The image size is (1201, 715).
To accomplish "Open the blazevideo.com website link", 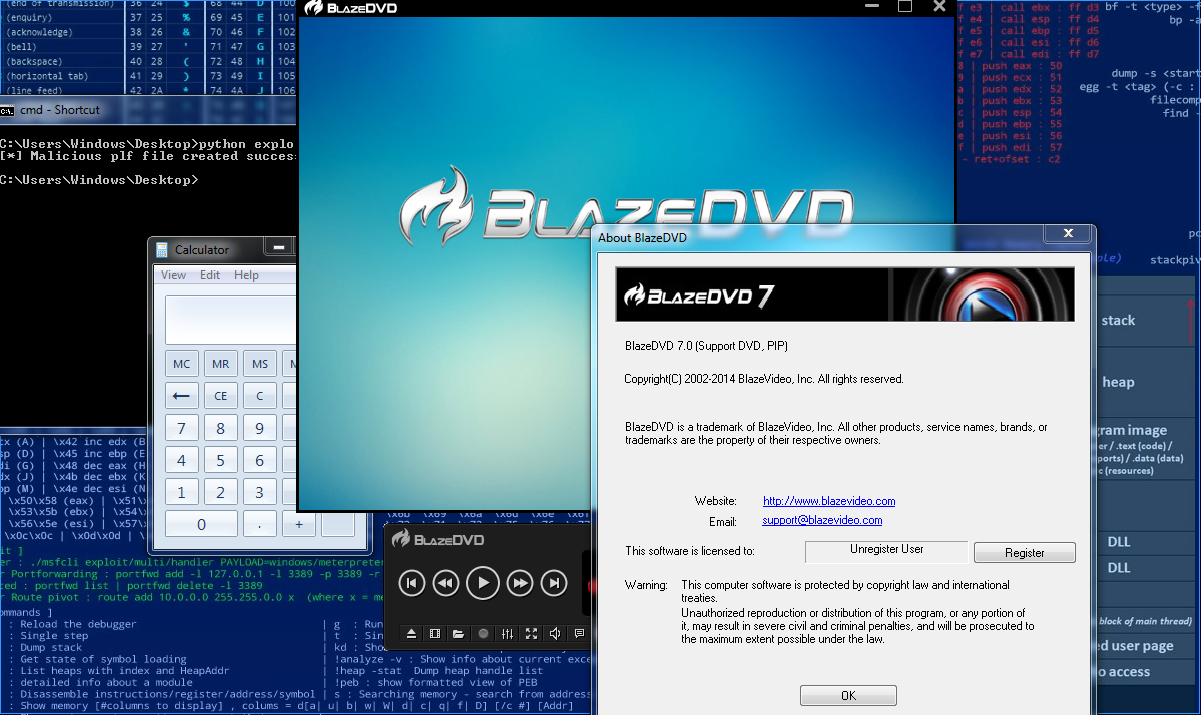I will [x=829, y=501].
